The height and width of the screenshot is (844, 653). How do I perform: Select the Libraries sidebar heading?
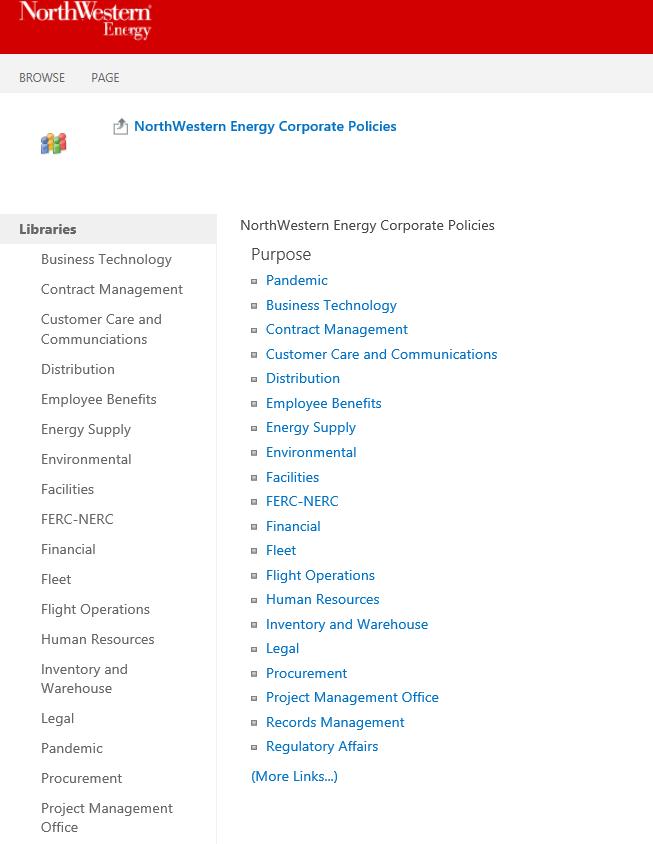[48, 229]
